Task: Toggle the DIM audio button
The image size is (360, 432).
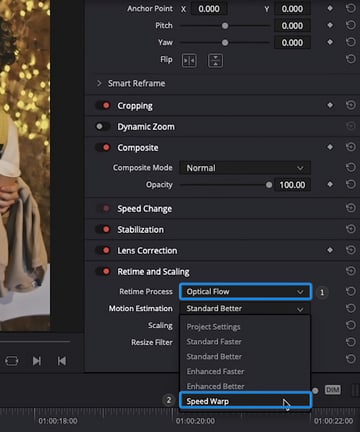Action: tap(333, 390)
